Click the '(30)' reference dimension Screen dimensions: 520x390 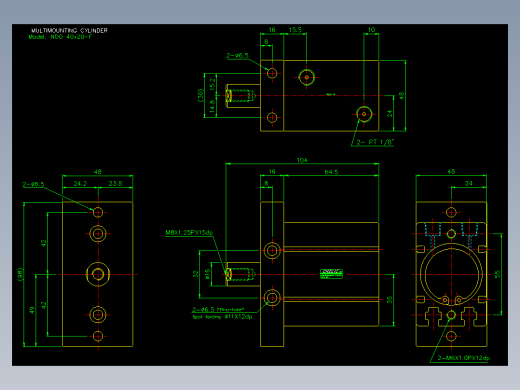(x=200, y=95)
